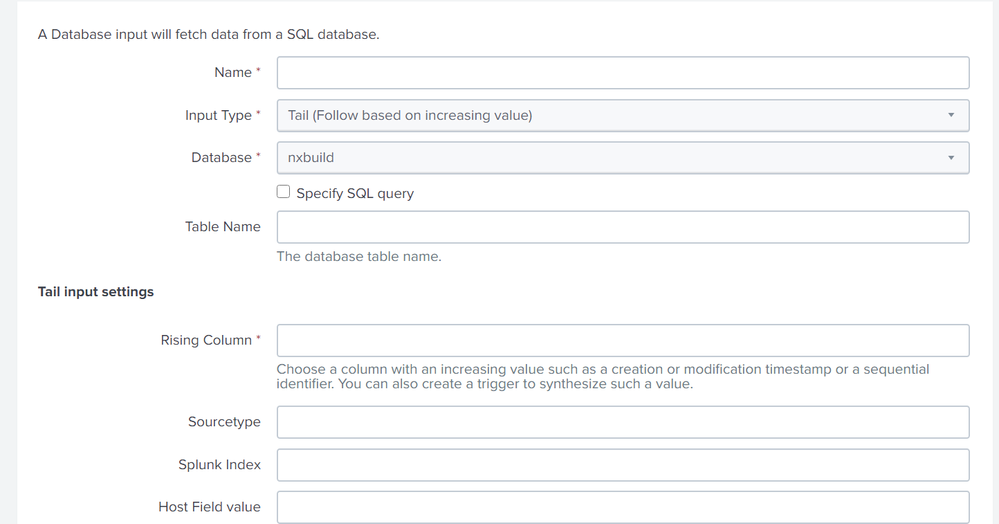Click the 'Name' field label

coord(233,73)
